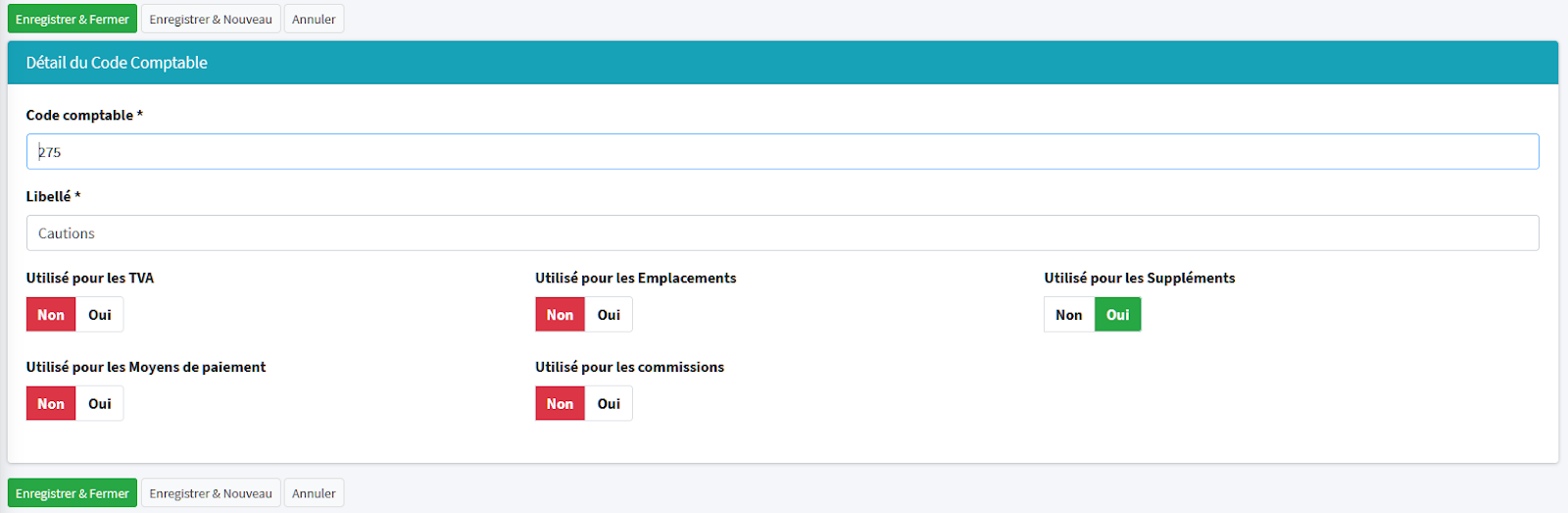The image size is (1568, 513).
Task: Select Oui for Utilisé pour les Suppléments
Action: (1117, 315)
